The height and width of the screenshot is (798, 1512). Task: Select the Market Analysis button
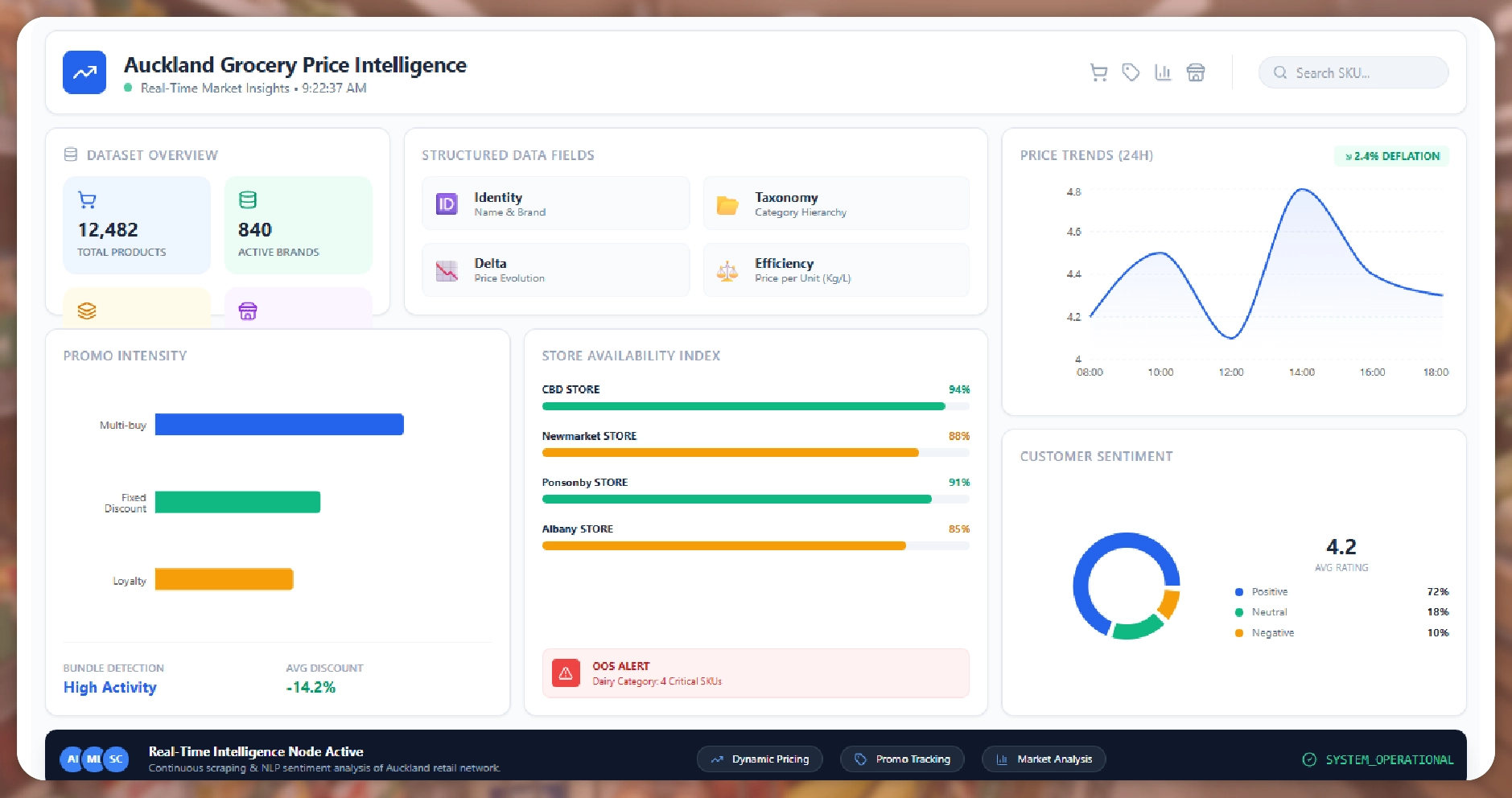tap(1044, 759)
